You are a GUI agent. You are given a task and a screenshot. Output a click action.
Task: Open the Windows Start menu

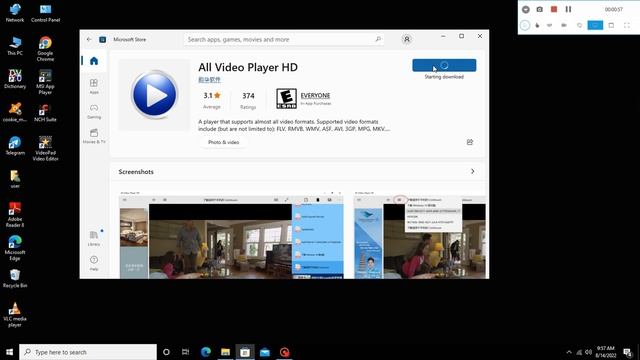[x=9, y=352]
